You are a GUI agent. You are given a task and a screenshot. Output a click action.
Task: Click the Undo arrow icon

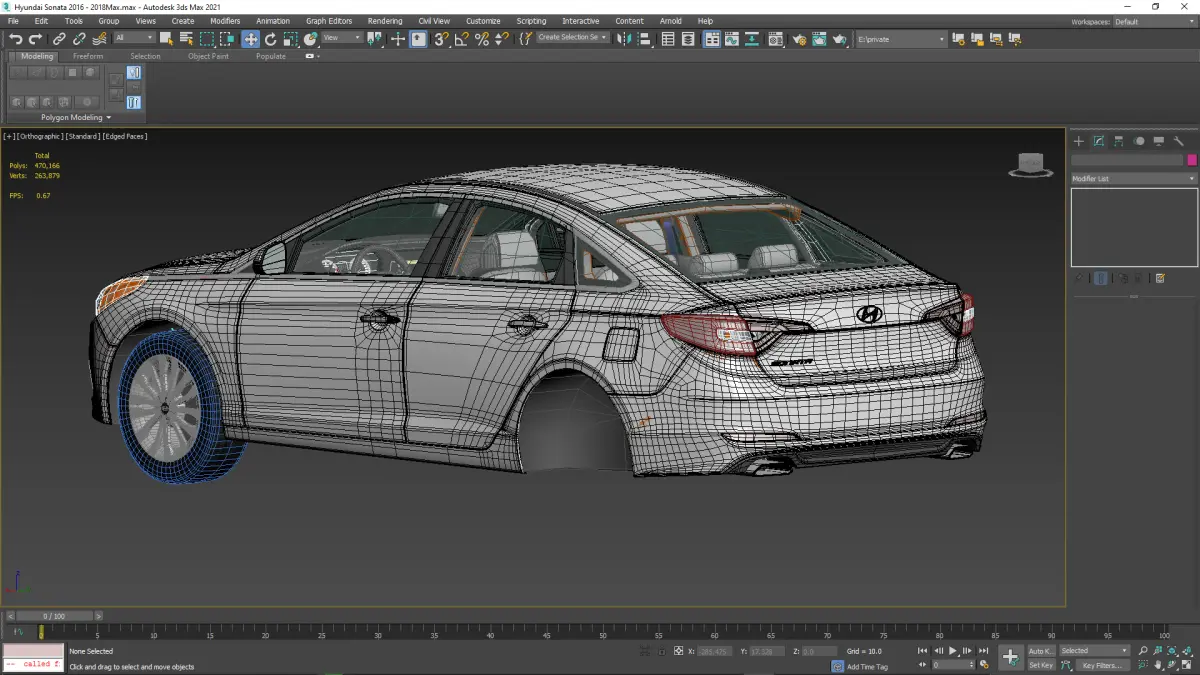[15, 39]
